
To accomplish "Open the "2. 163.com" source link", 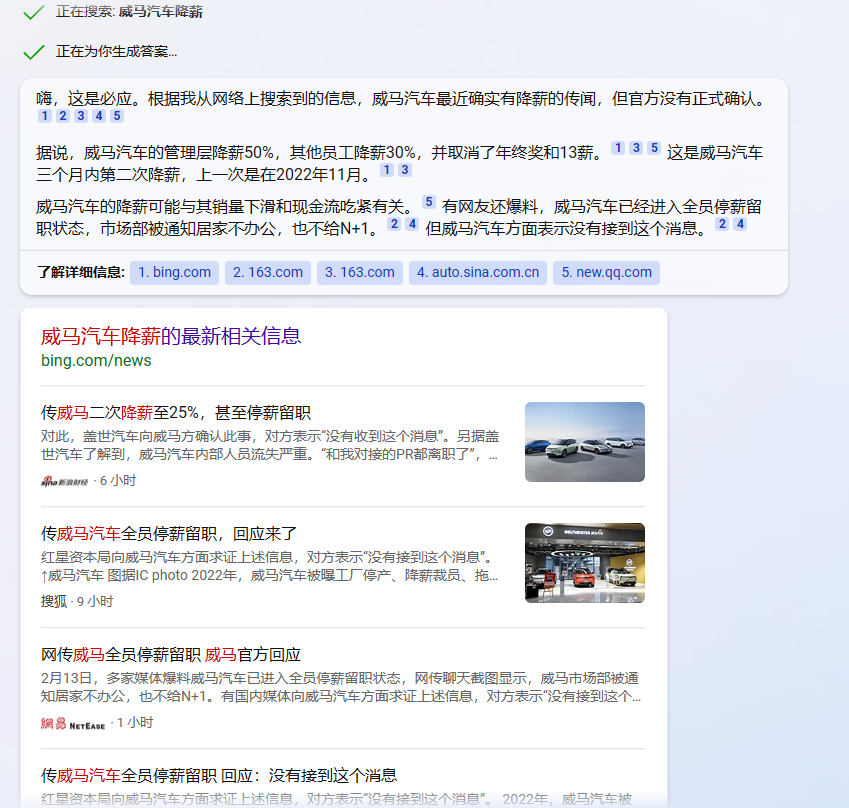I will coord(267,272).
